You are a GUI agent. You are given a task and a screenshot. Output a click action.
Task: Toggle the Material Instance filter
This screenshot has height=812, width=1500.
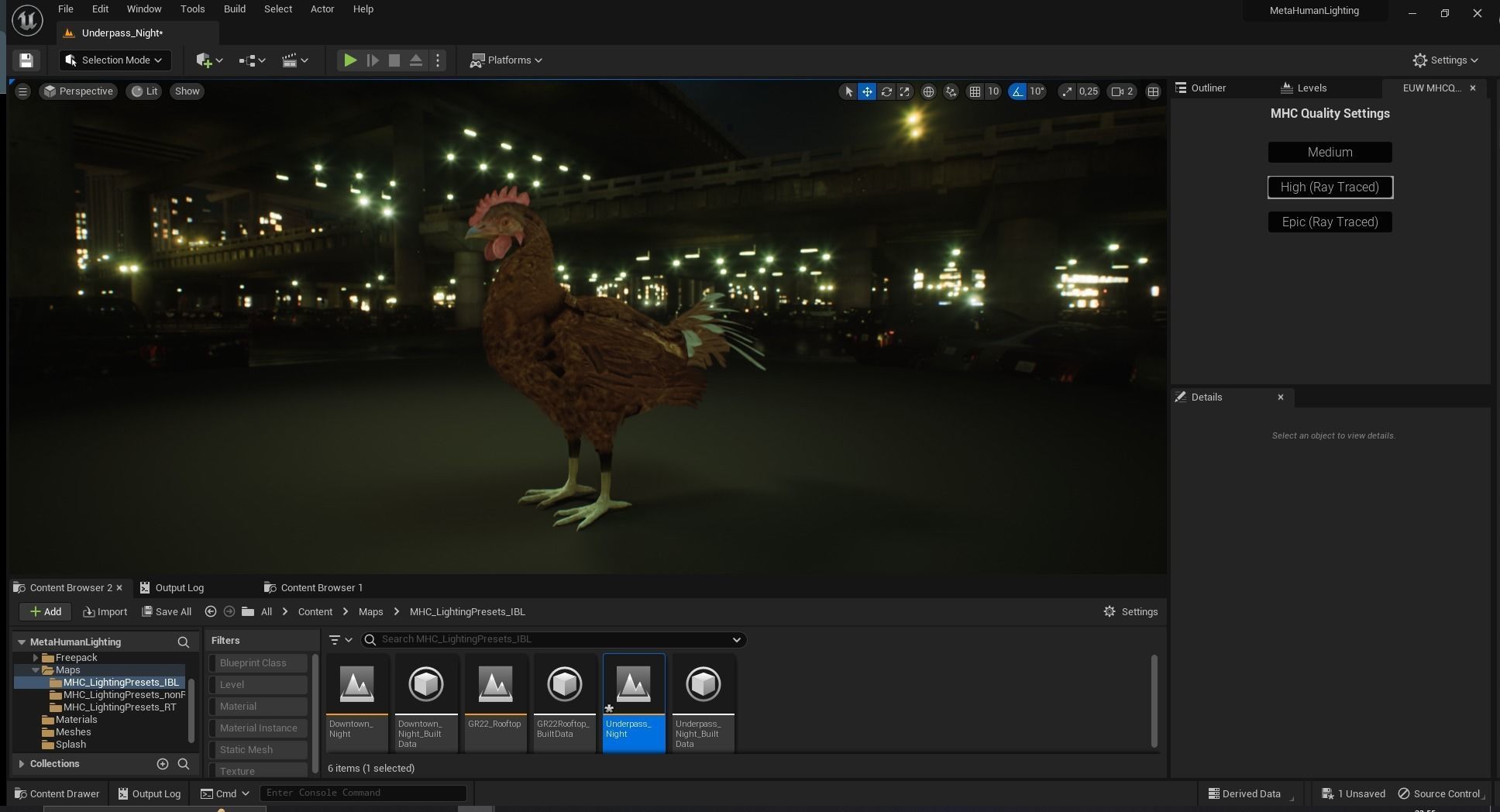pos(258,728)
